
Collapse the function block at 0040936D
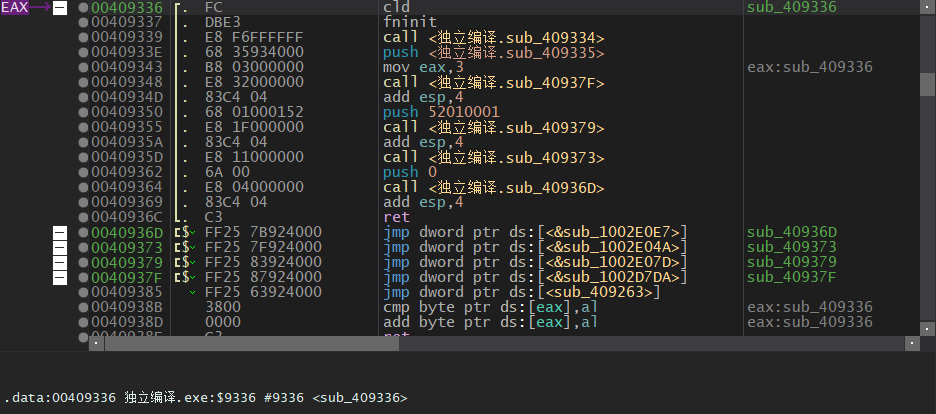60,232
